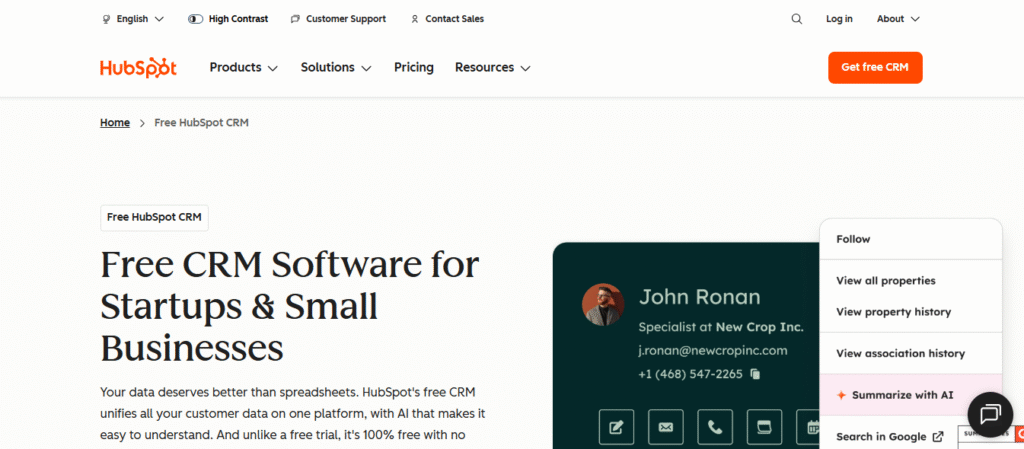This screenshot has width=1024, height=449.
Task: Click the Specialist at New Crop Inc. text
Action: coord(721,327)
